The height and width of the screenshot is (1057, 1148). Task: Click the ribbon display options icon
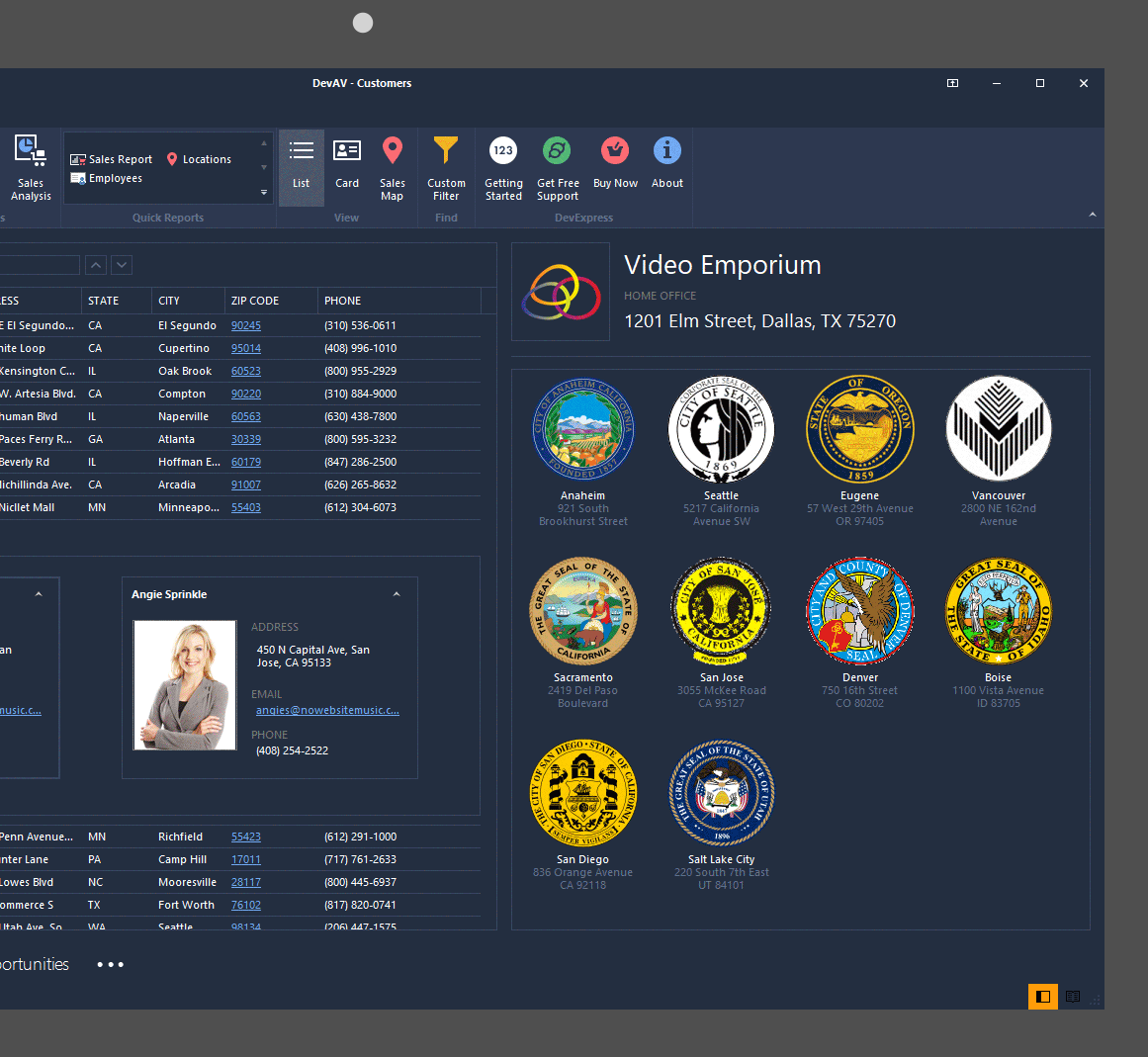[952, 83]
